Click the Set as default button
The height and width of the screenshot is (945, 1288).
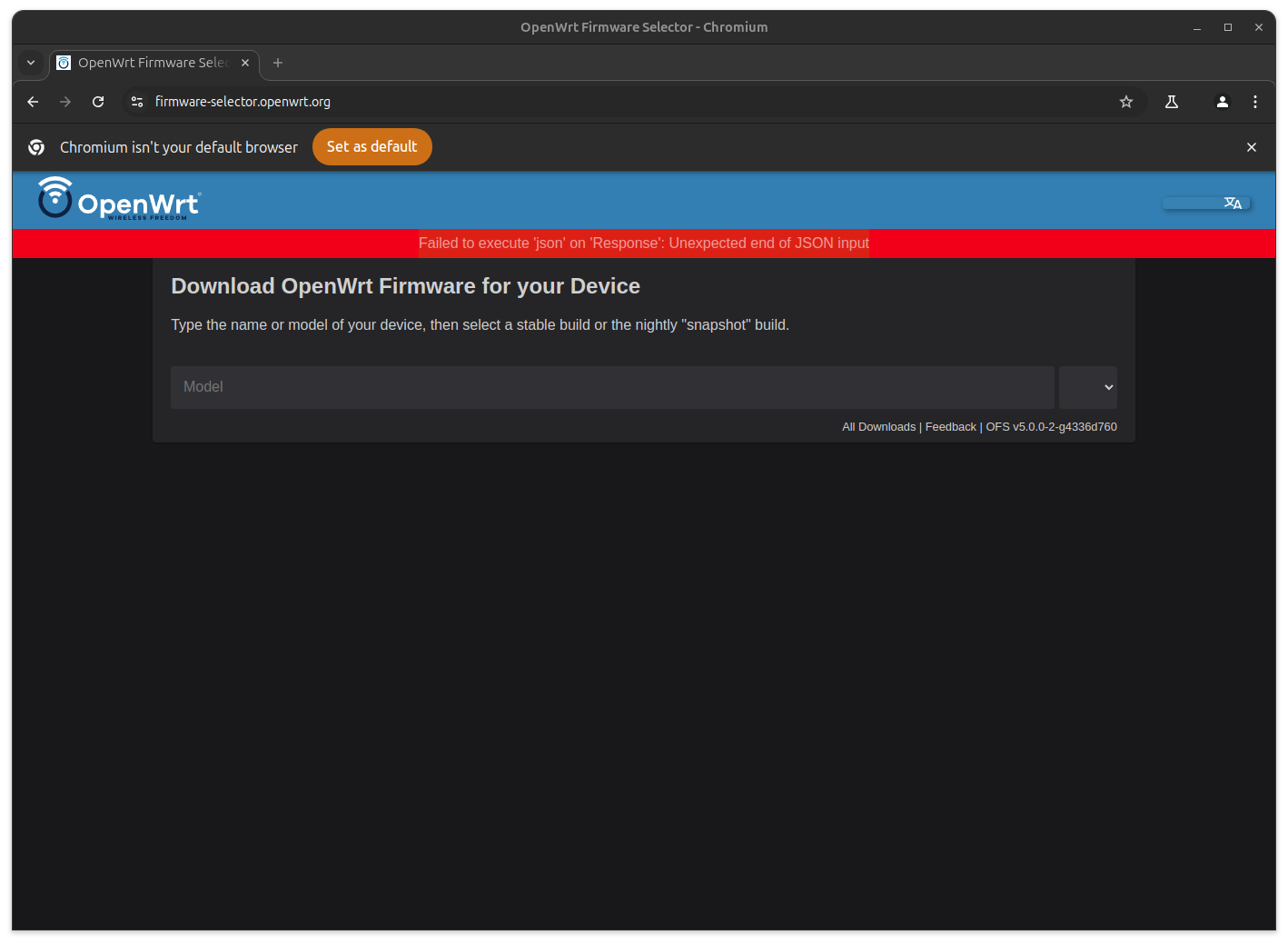pyautogui.click(x=372, y=147)
